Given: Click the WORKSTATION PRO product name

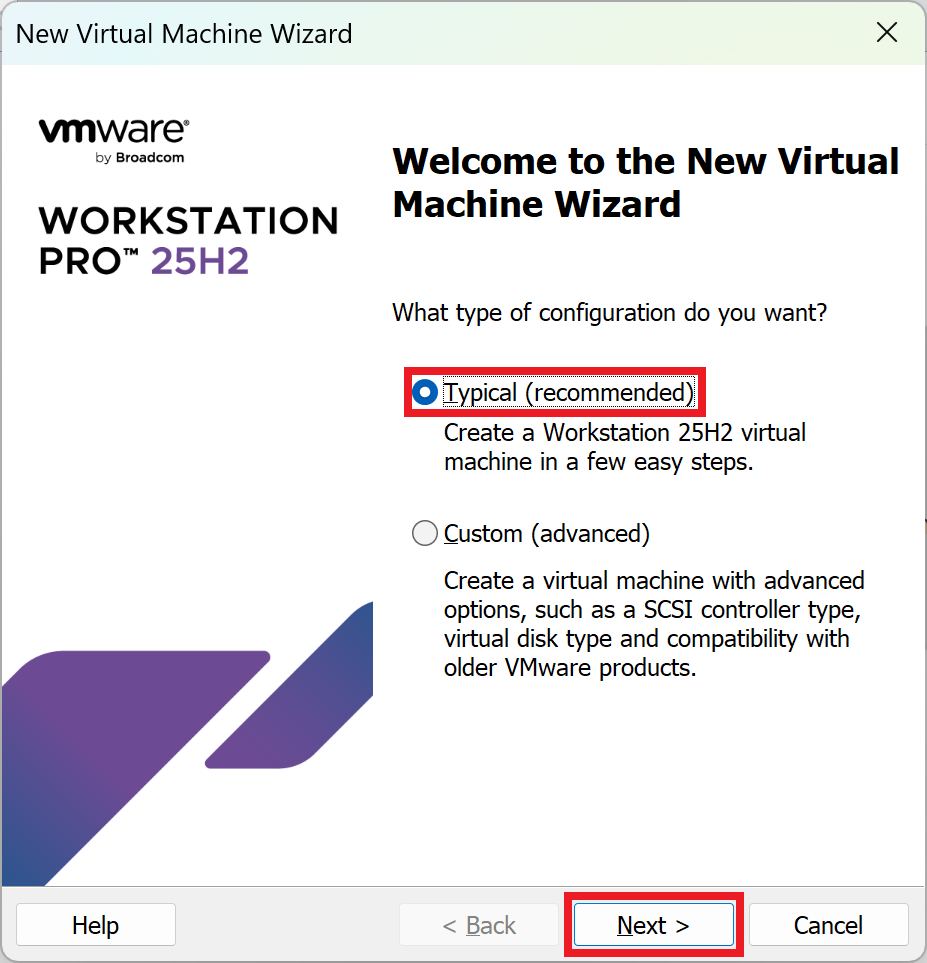Looking at the screenshot, I should tap(188, 221).
